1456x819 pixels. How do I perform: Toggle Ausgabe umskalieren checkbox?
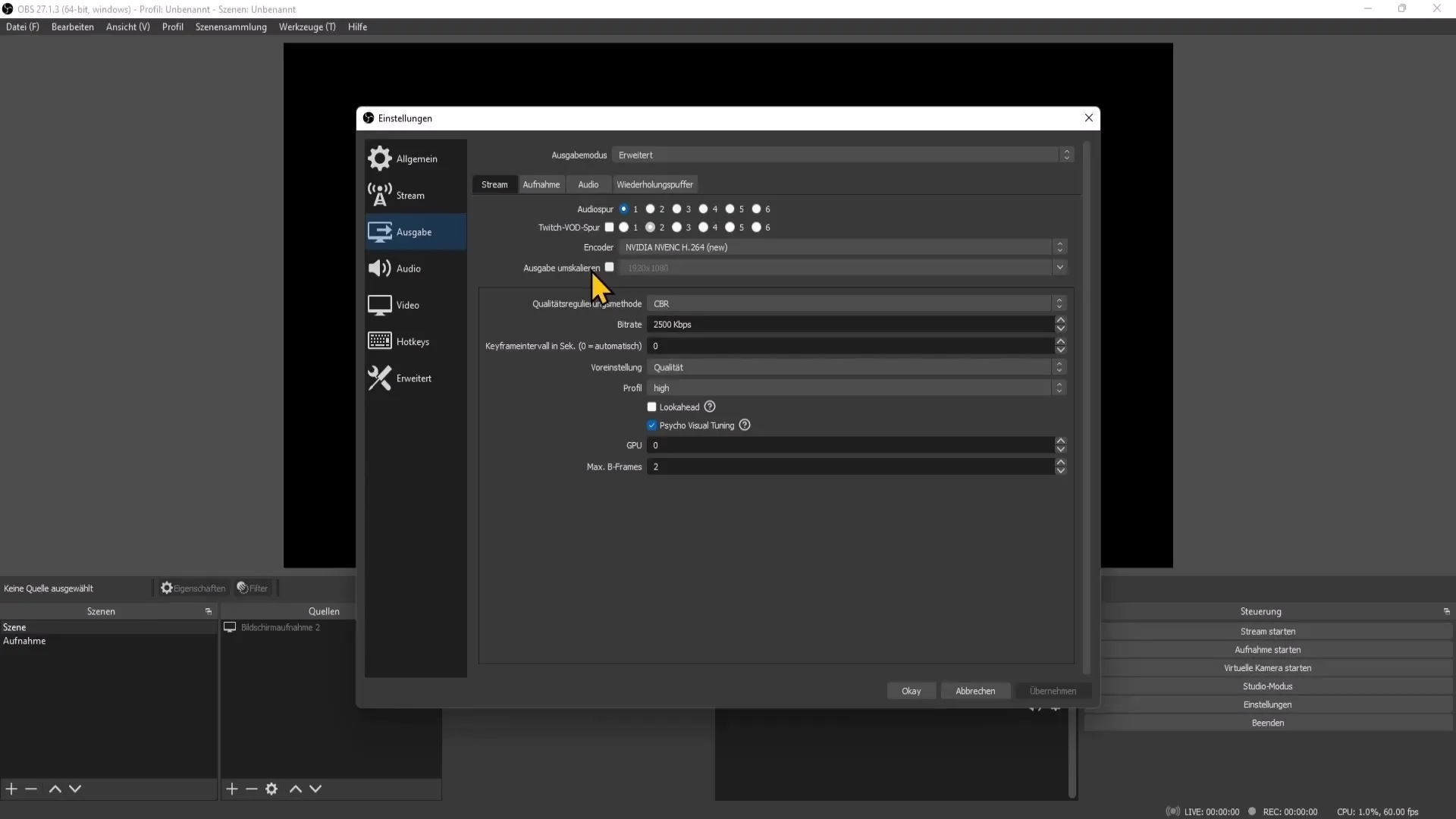[609, 267]
